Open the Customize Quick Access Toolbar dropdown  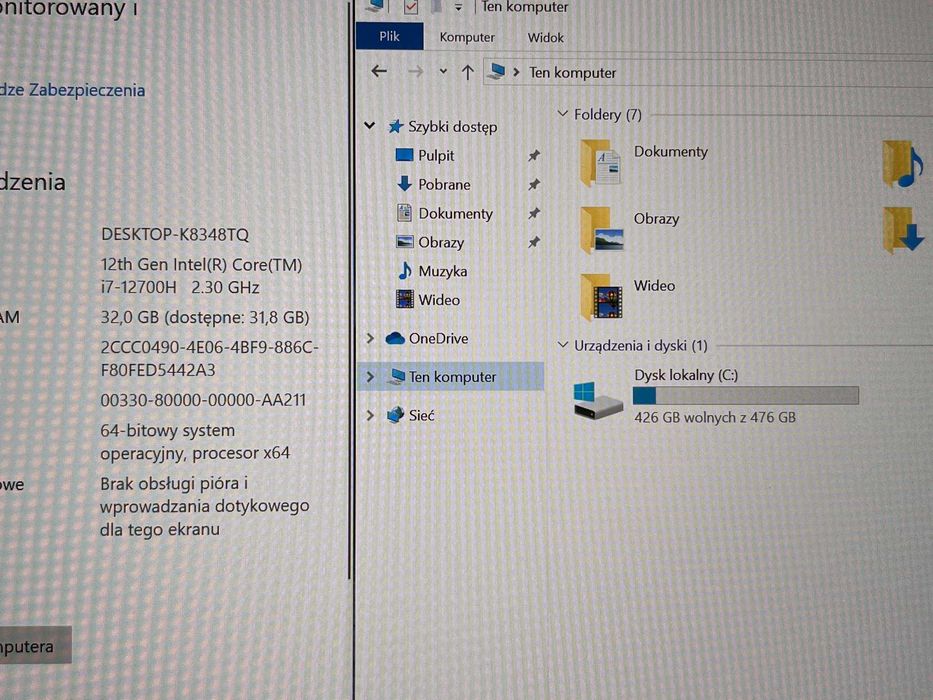(x=458, y=8)
